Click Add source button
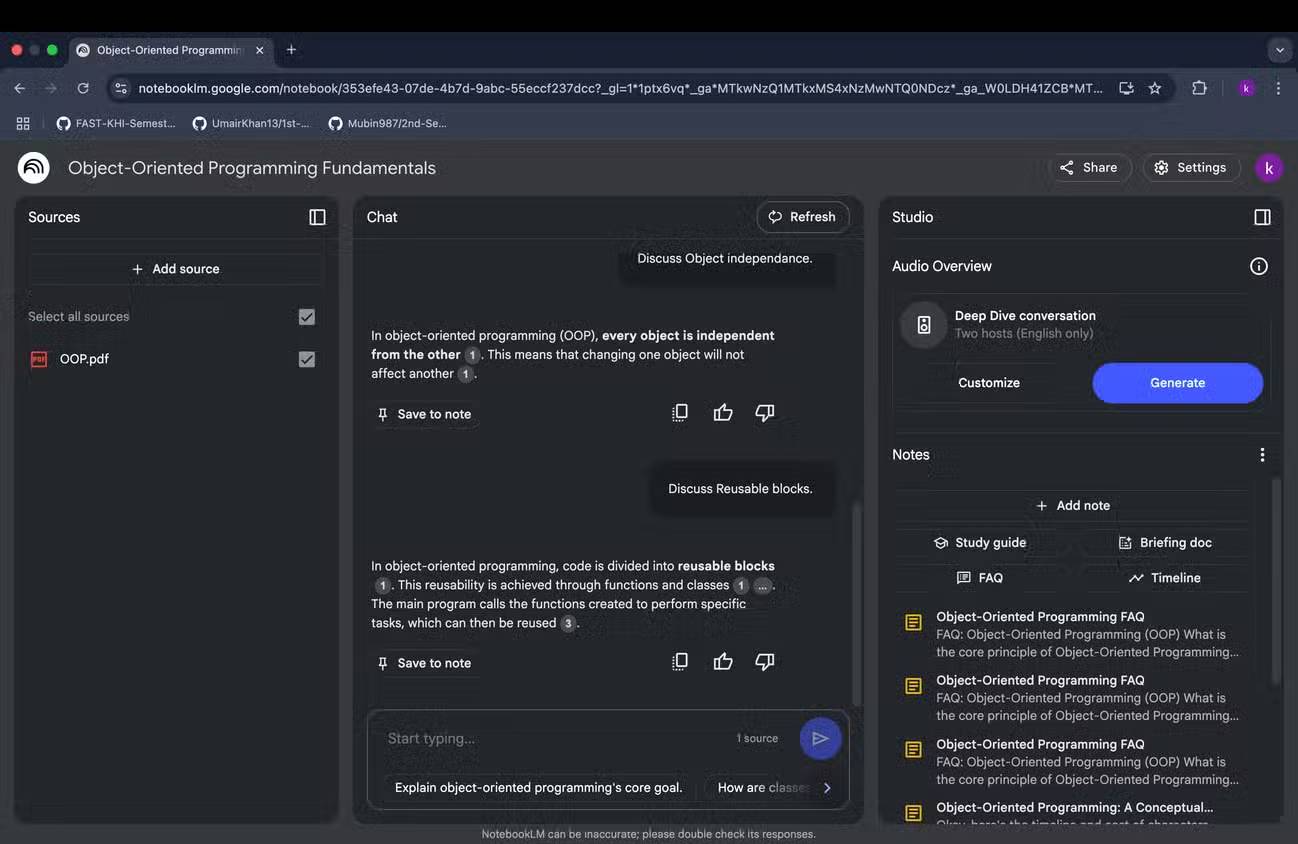Screen dimensions: 1298x844 (x=176, y=269)
